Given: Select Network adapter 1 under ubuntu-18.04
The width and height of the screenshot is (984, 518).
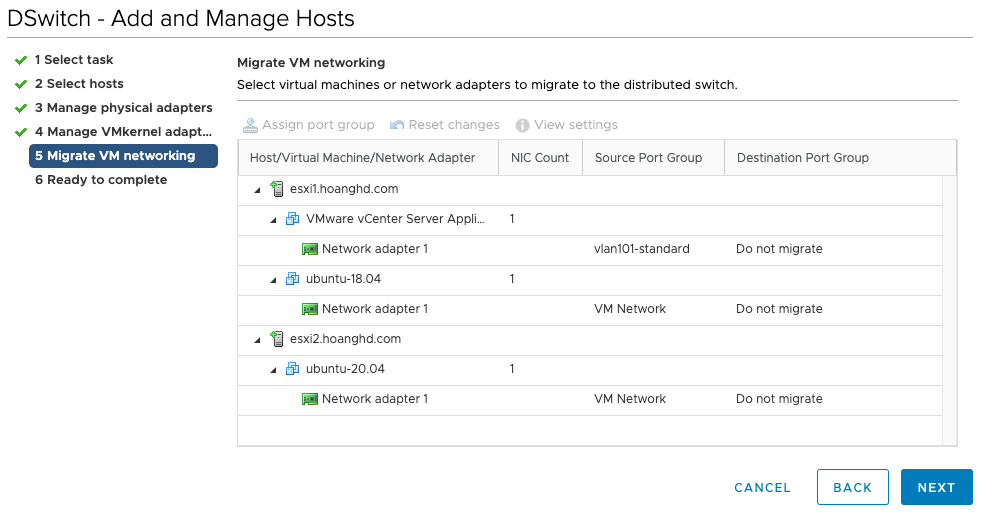Looking at the screenshot, I should (375, 309).
